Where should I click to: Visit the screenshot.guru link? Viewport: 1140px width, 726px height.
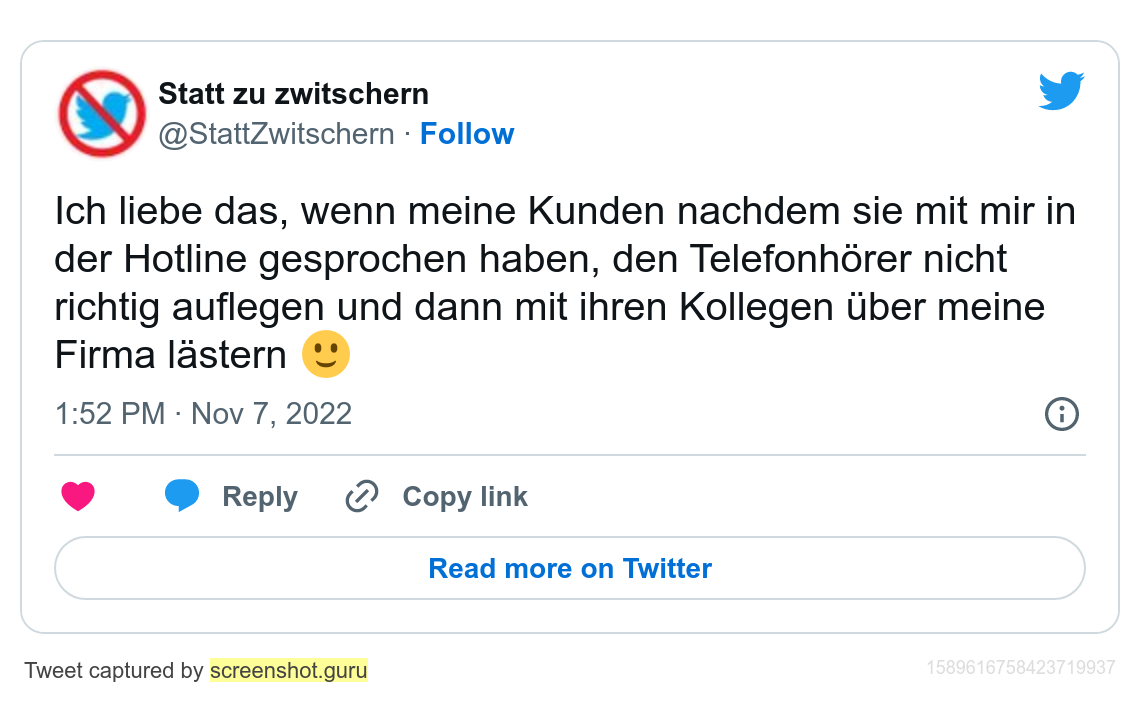click(x=288, y=670)
